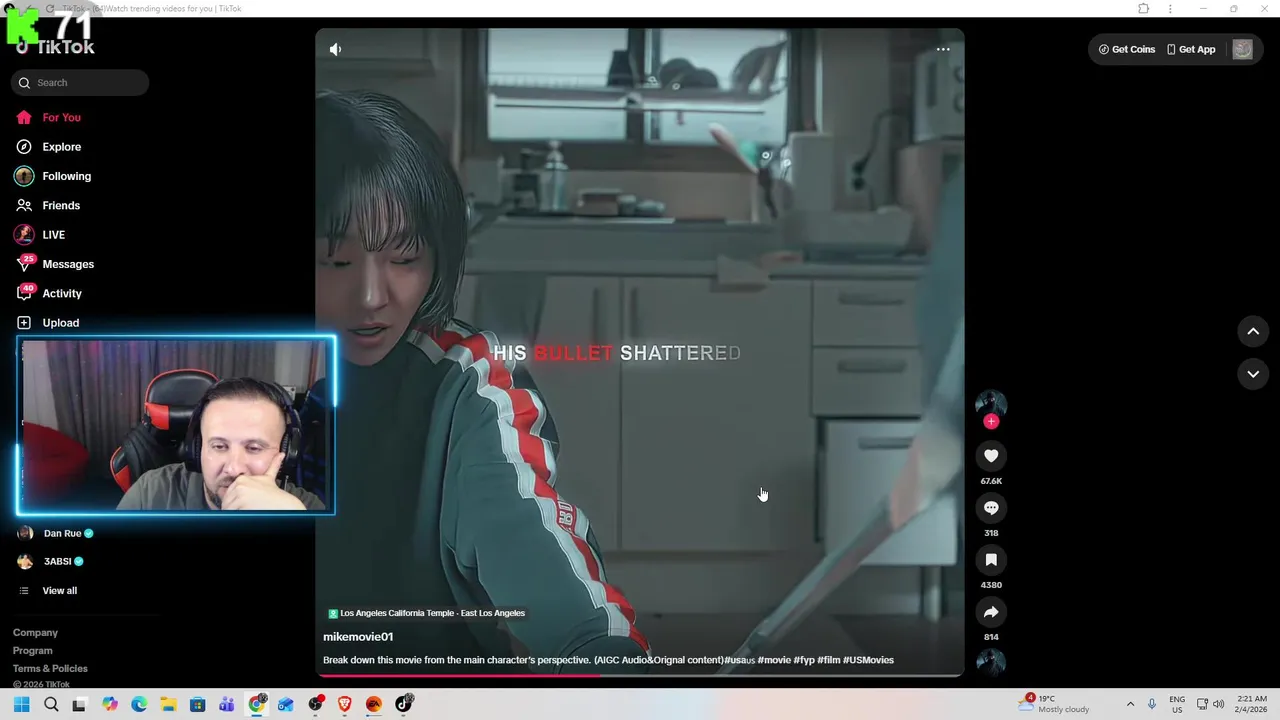The height and width of the screenshot is (720, 1280).
Task: Open Windows Search on the taskbar
Action: [51, 704]
